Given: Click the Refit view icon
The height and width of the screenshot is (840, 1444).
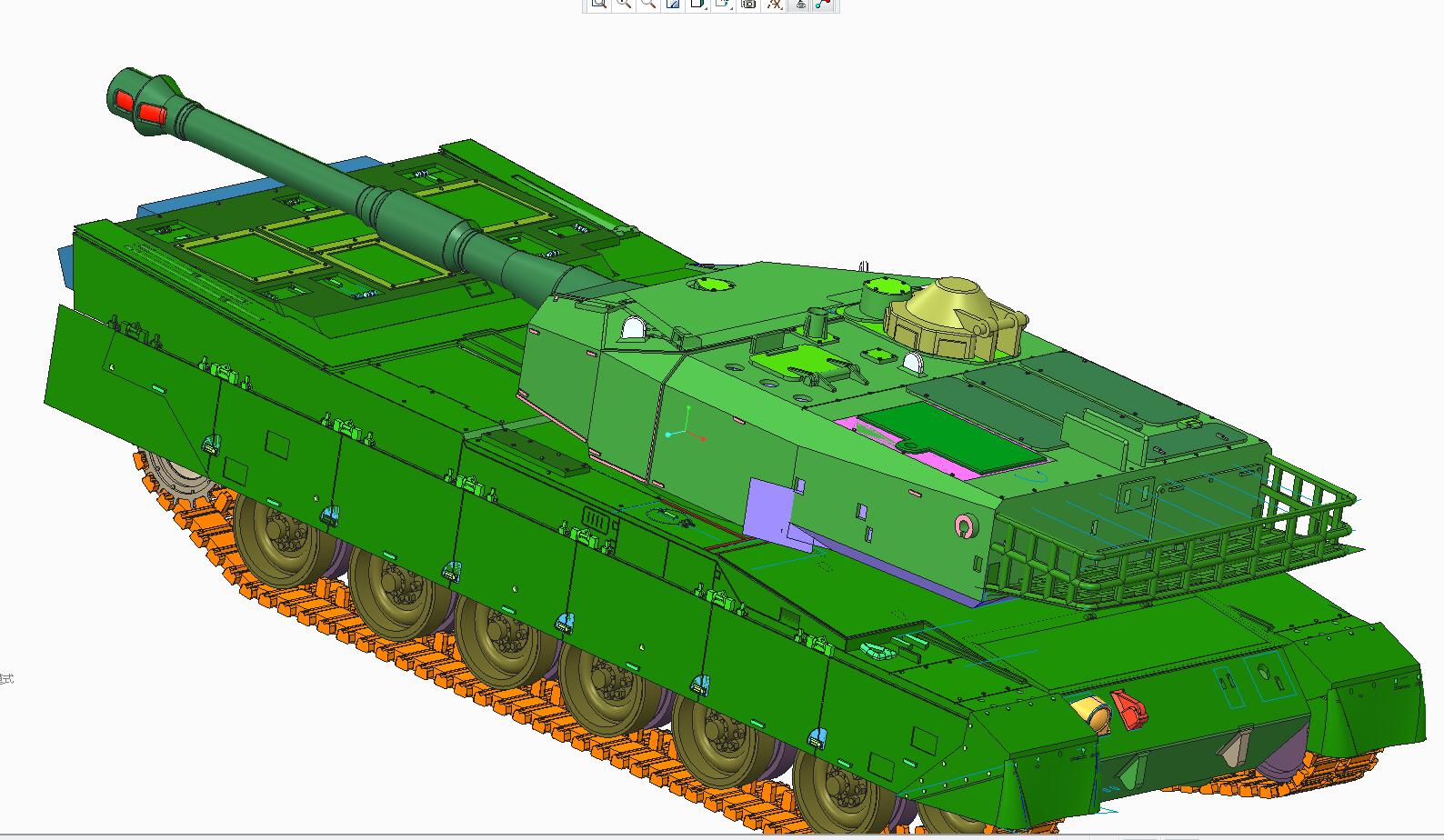Looking at the screenshot, I should click(x=598, y=4).
